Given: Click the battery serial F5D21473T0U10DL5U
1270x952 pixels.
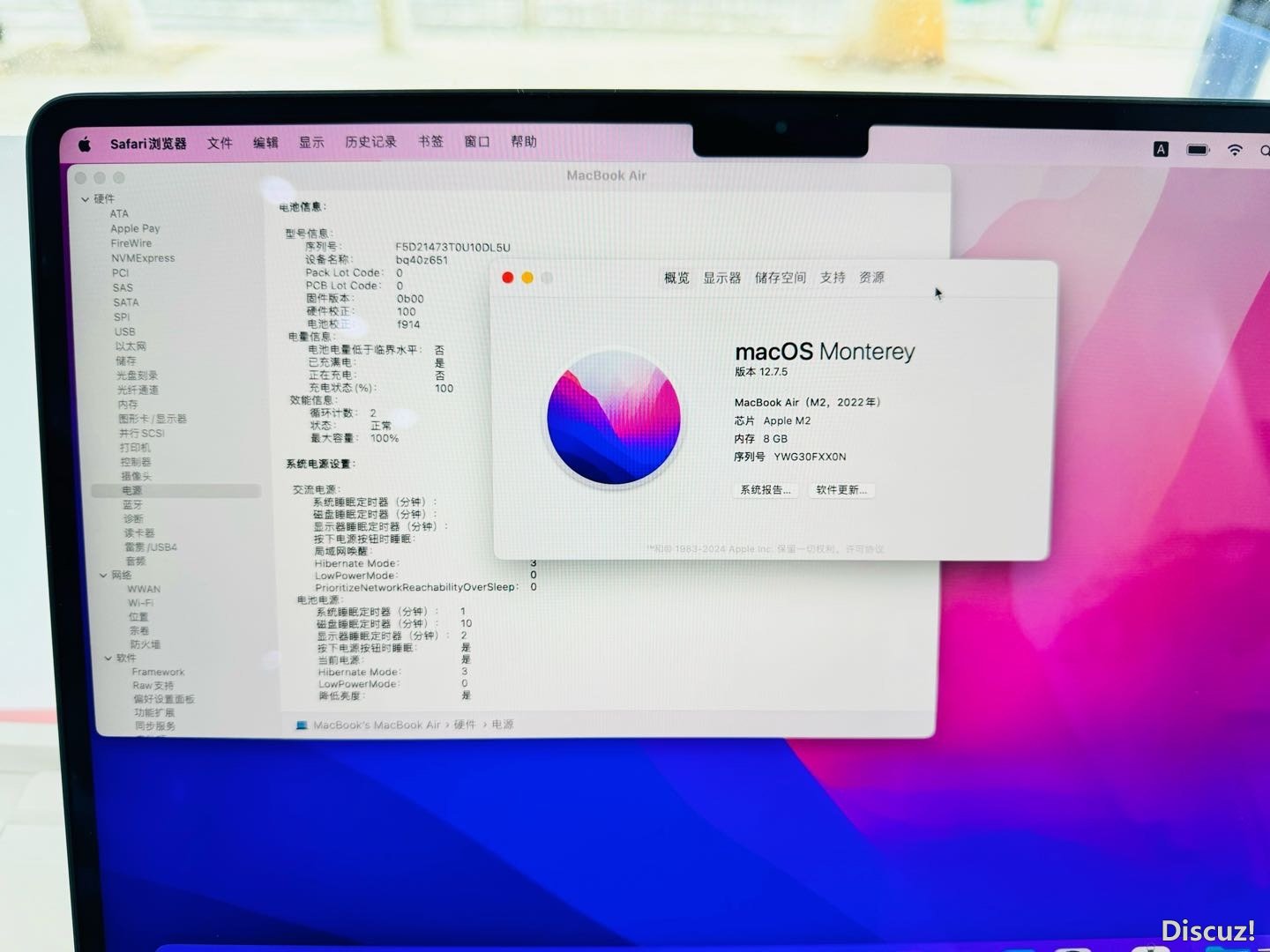Looking at the screenshot, I should click(x=452, y=248).
